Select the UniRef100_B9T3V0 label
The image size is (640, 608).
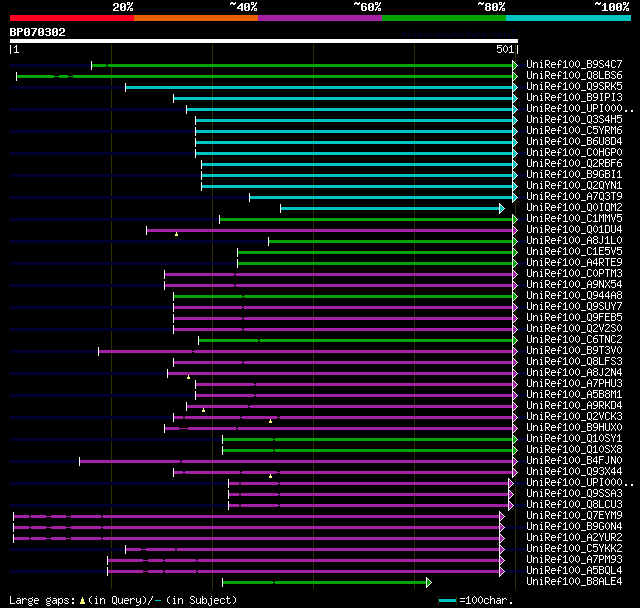(574, 351)
